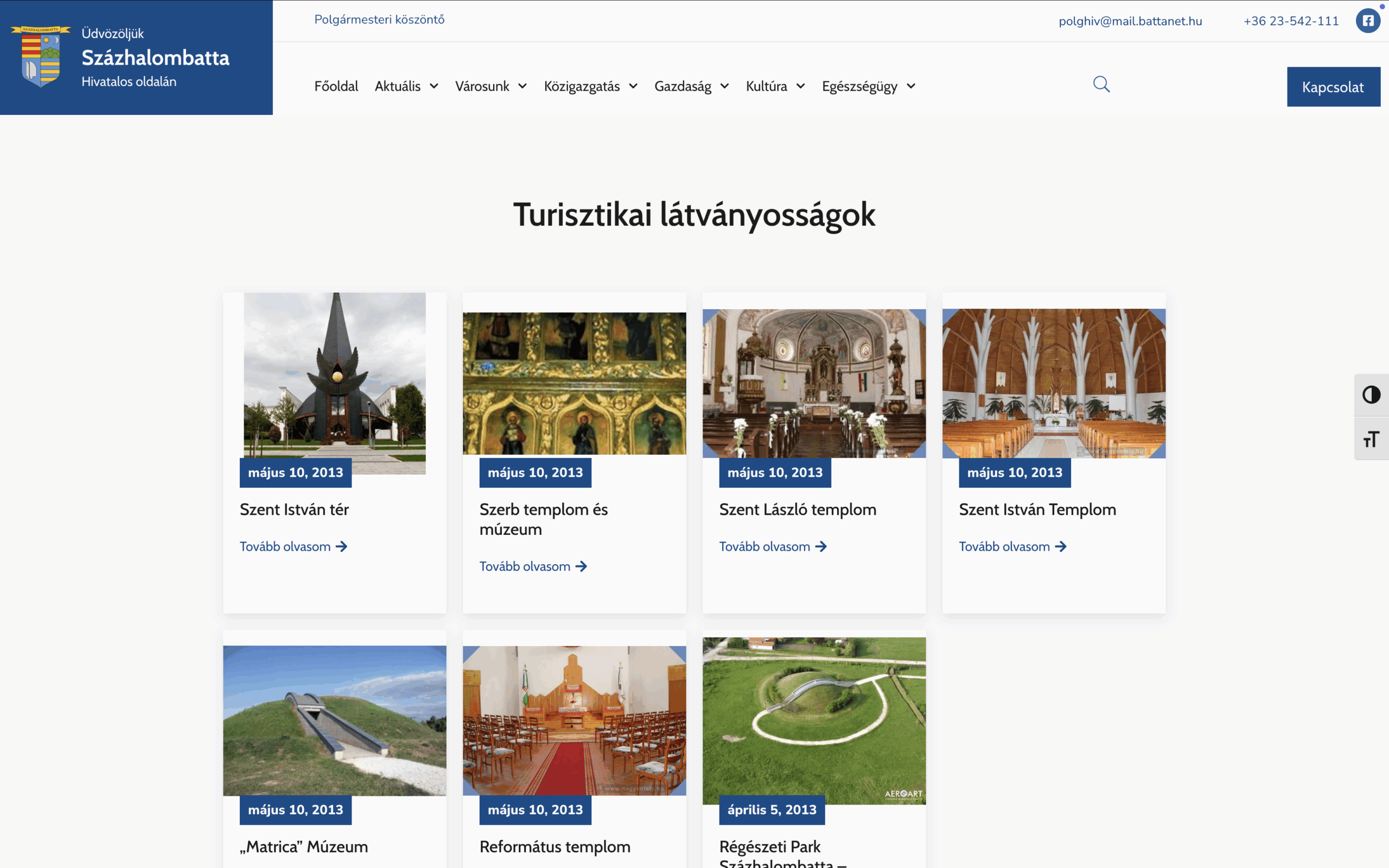Click the Régészeti Park aerial image
Screen dimensions: 1389x868
click(x=813, y=720)
